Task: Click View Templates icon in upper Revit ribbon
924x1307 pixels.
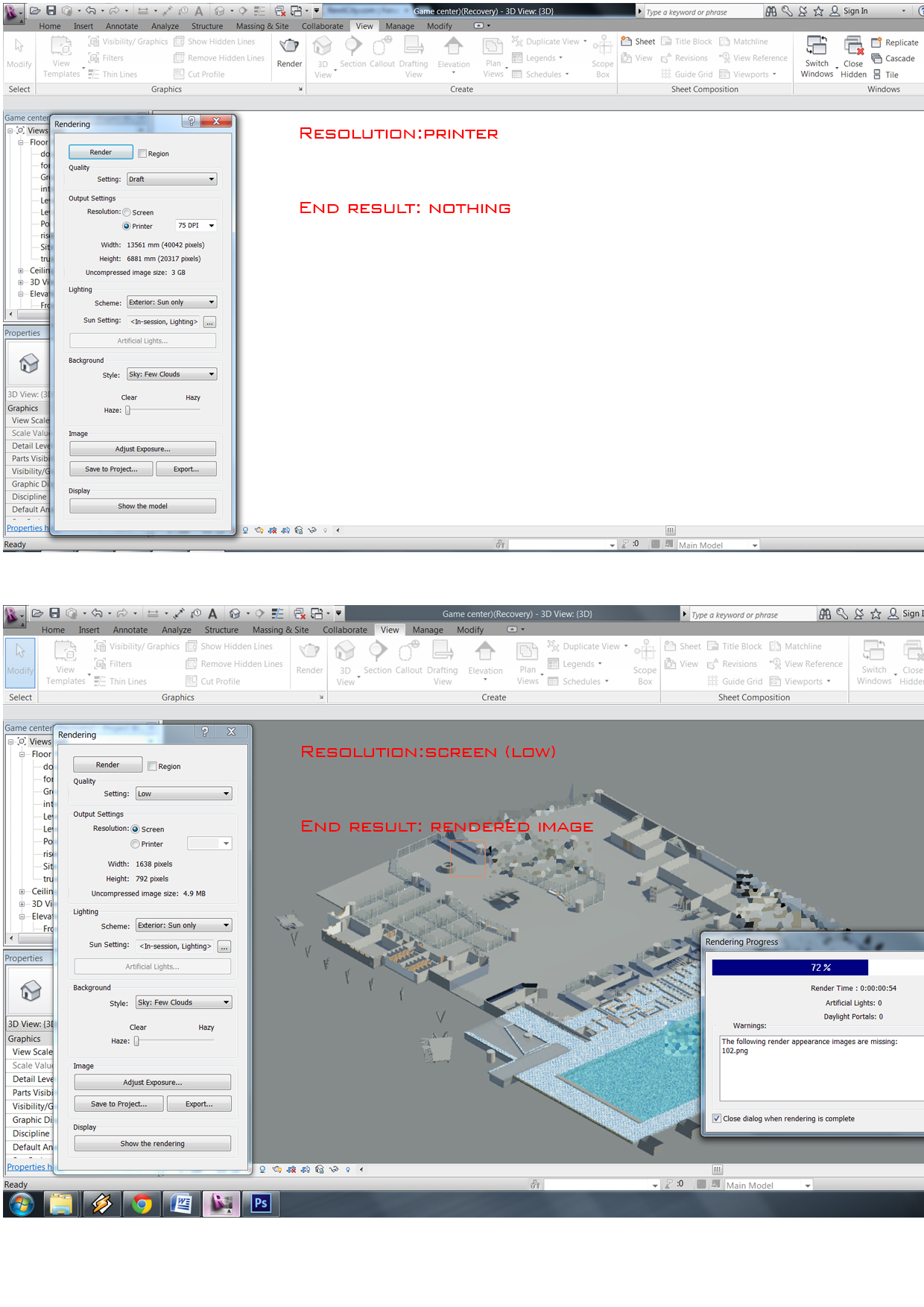Action: click(61, 46)
